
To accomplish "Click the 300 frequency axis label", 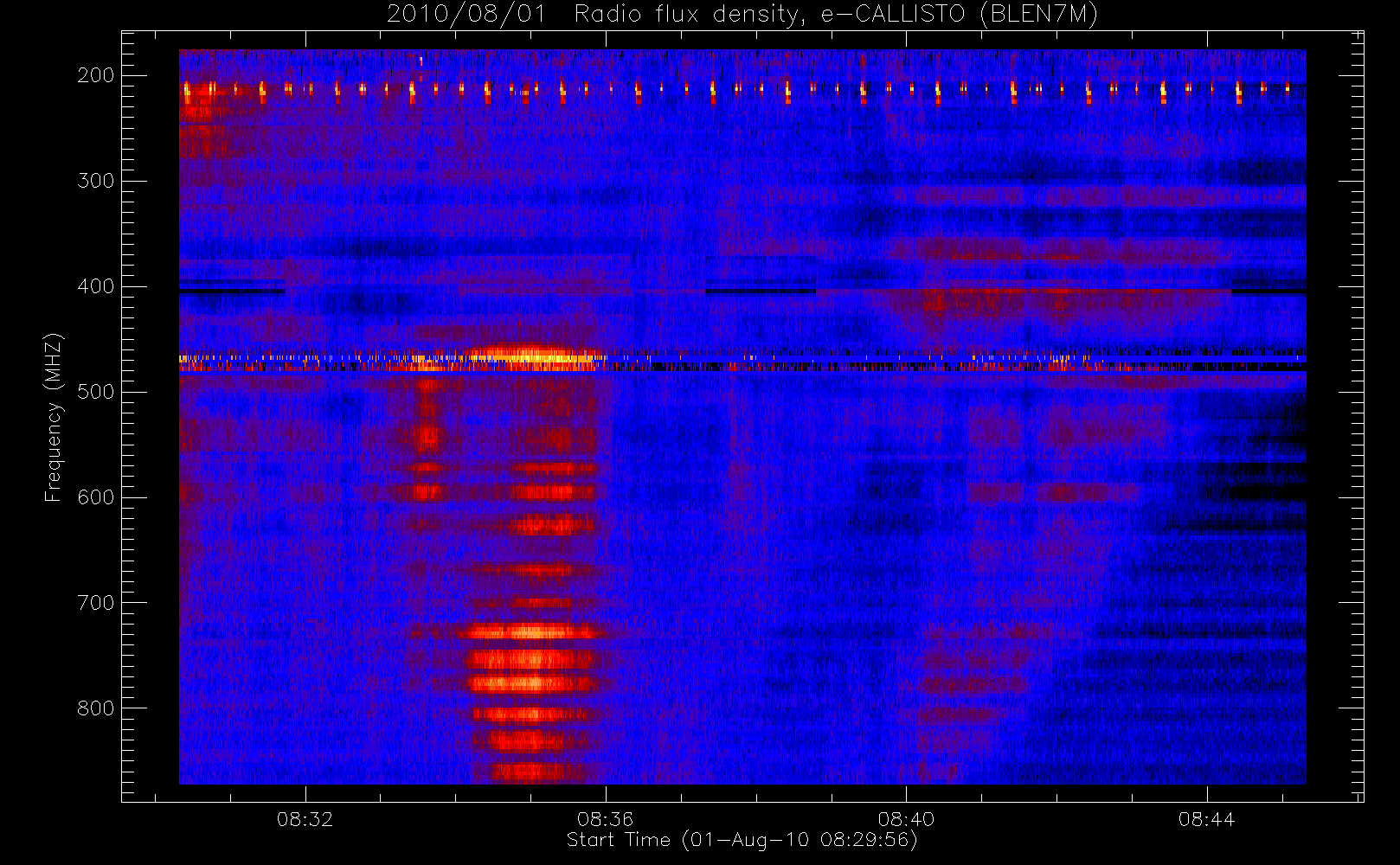I will point(95,181).
